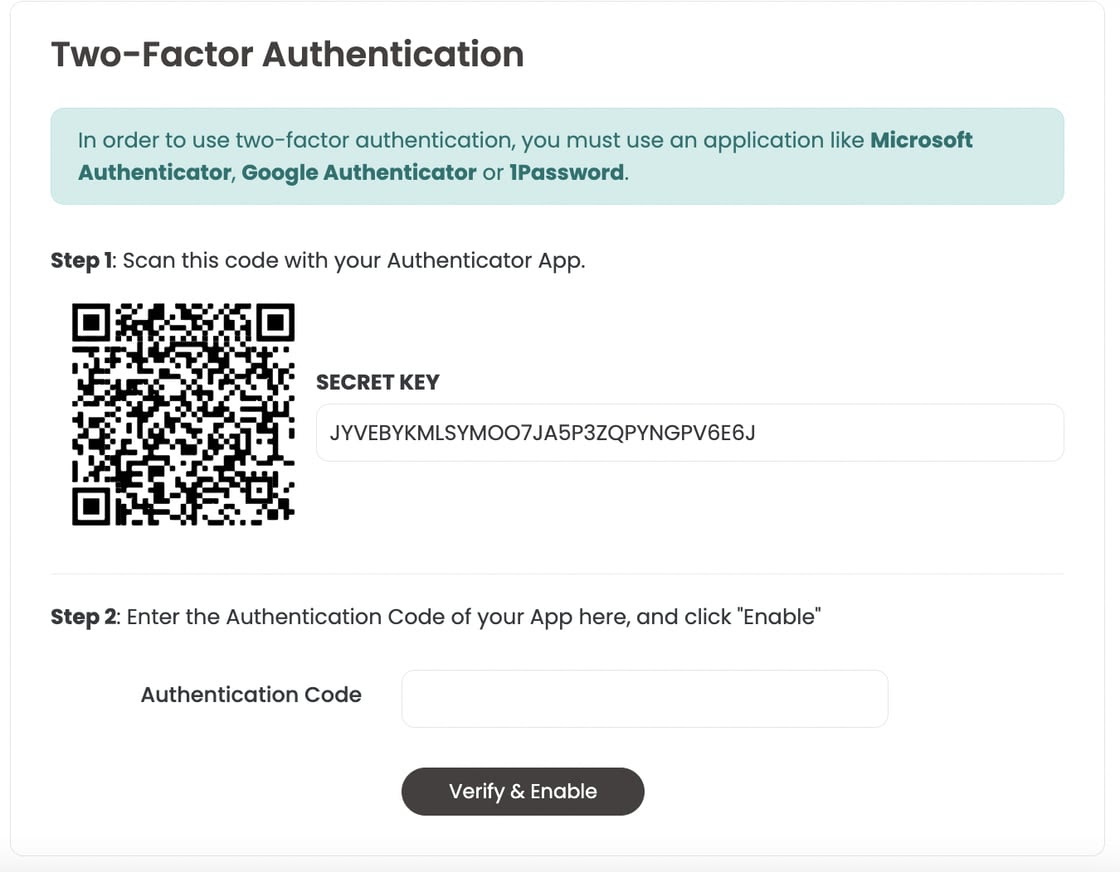
Task: Click the bold Step 1 label
Action: 81,261
